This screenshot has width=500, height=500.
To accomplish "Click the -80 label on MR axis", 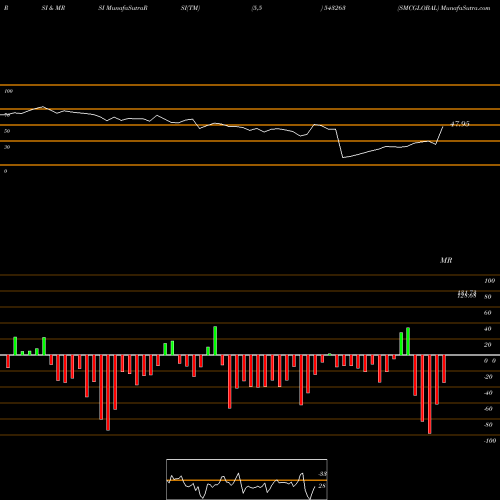I will pyautogui.click(x=488, y=425).
